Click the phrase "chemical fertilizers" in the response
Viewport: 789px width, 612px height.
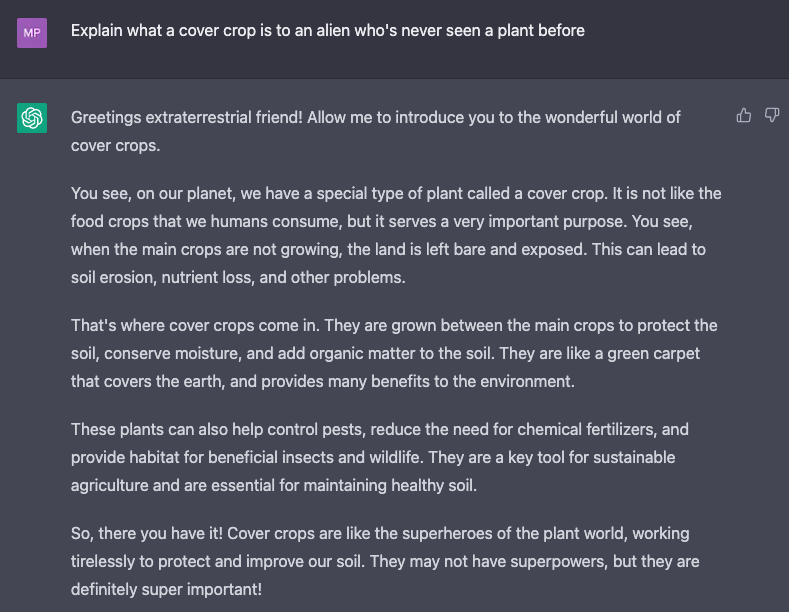pyautogui.click(x=583, y=429)
